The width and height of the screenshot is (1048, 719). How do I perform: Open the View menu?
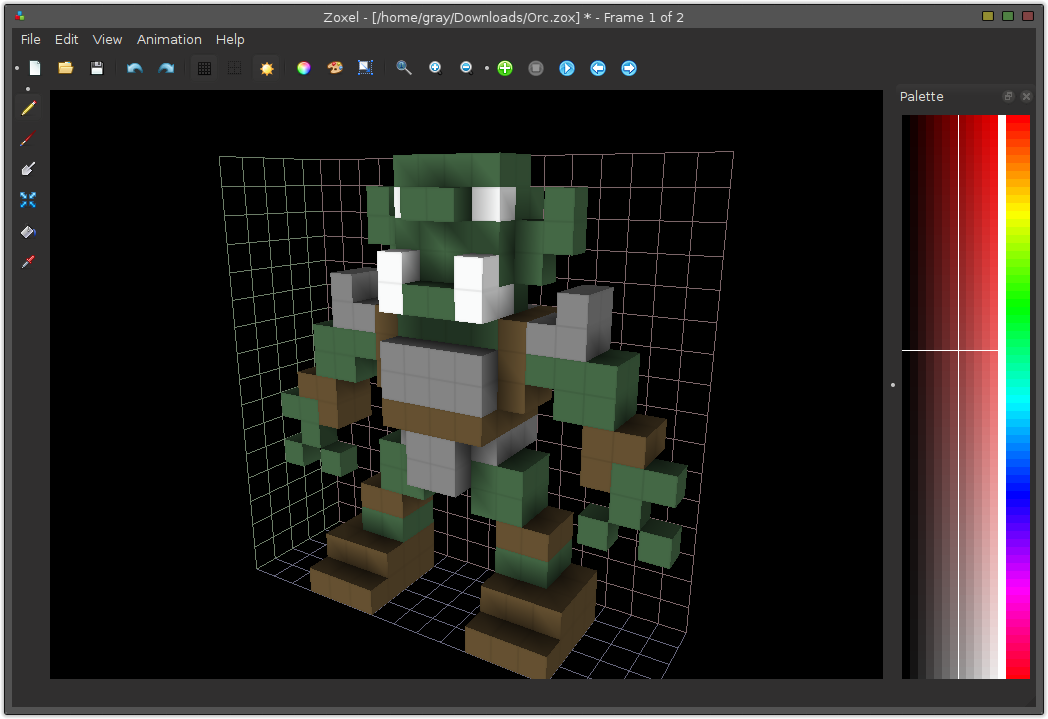click(x=107, y=39)
